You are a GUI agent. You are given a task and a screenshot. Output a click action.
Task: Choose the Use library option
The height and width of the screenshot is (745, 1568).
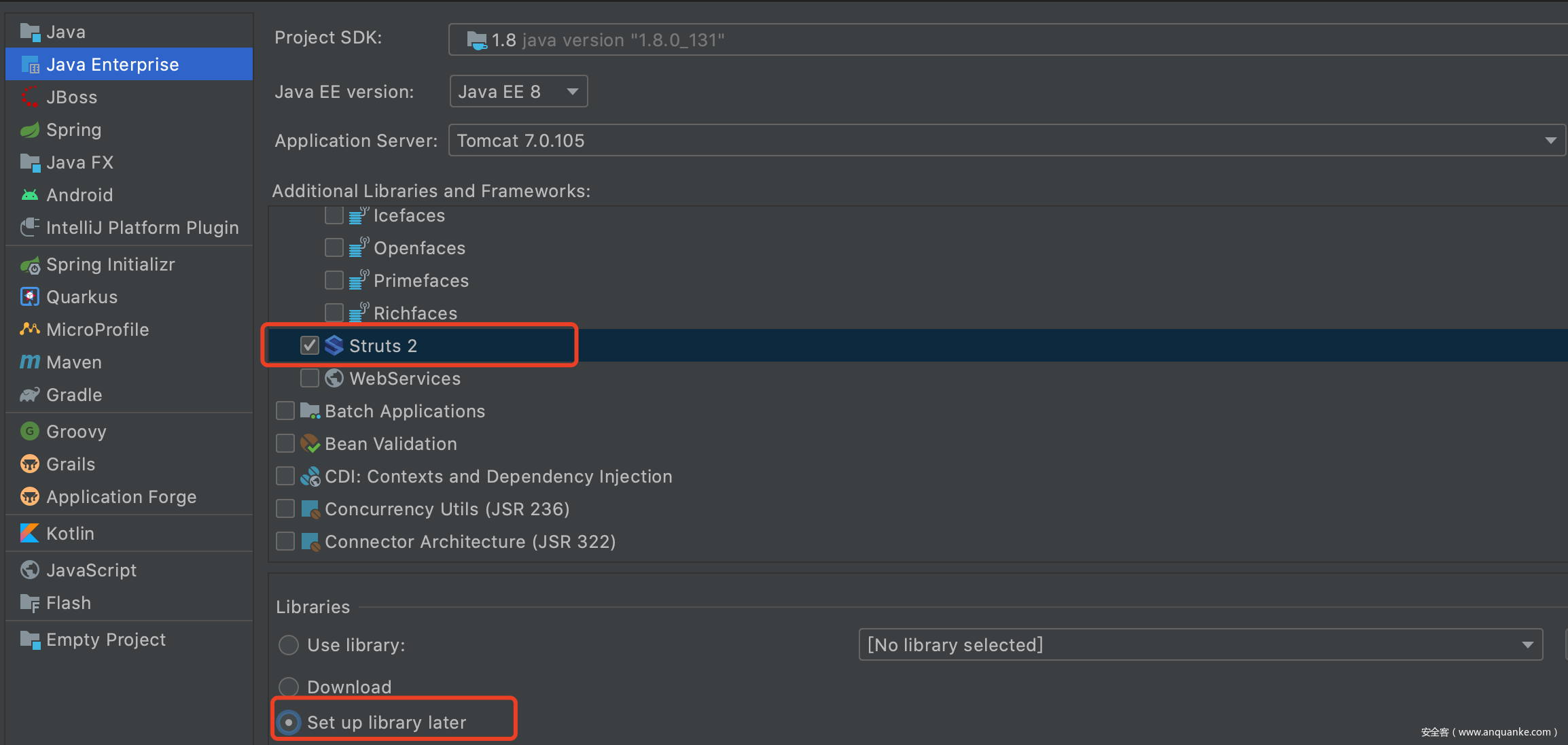pos(288,644)
